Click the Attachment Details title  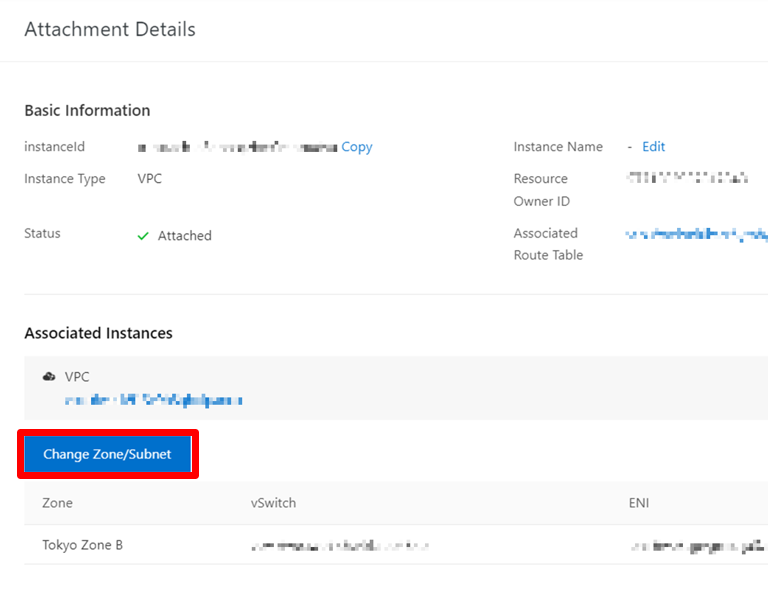[110, 29]
